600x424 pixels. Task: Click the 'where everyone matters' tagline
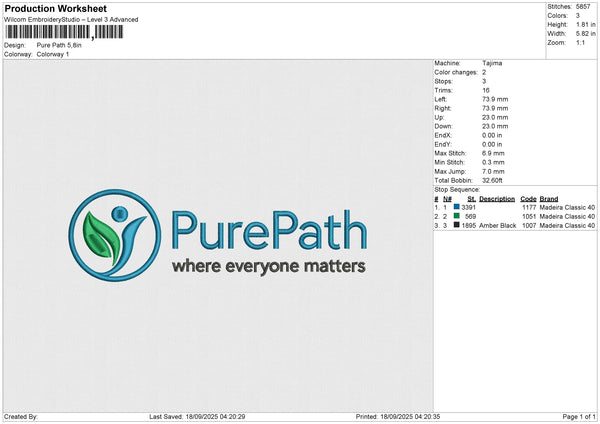tap(269, 266)
